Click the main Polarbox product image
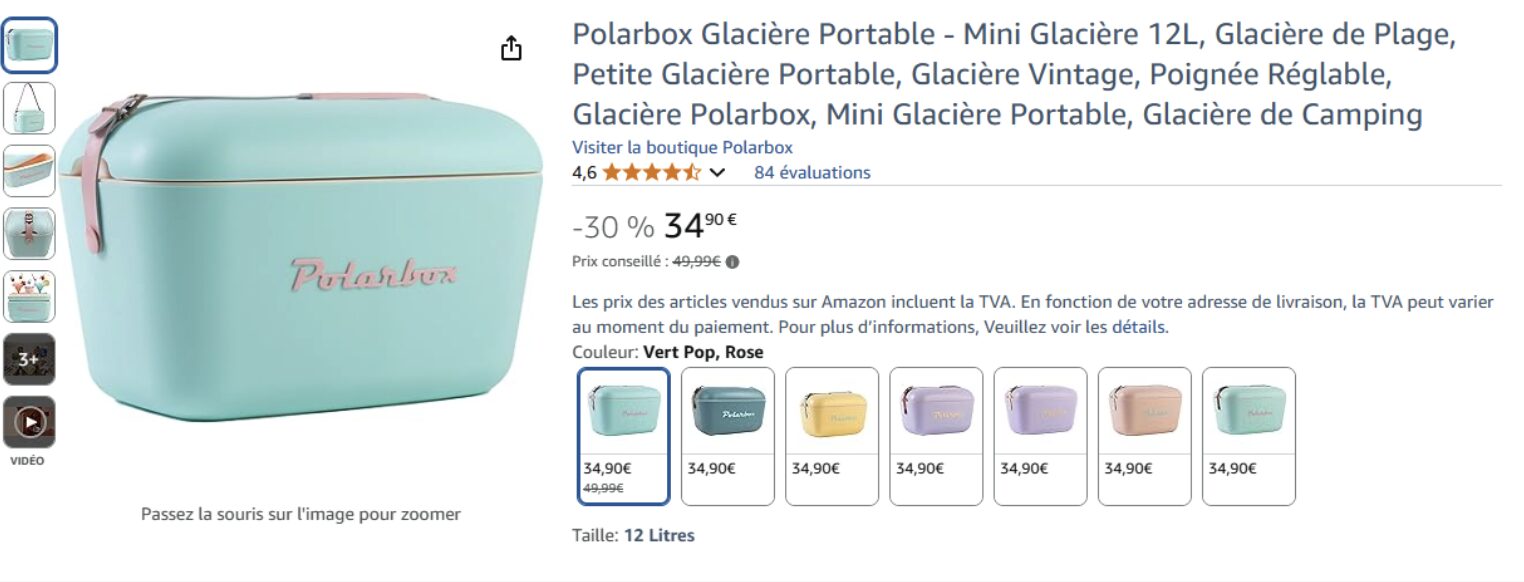The height and width of the screenshot is (582, 1524). pos(300,260)
